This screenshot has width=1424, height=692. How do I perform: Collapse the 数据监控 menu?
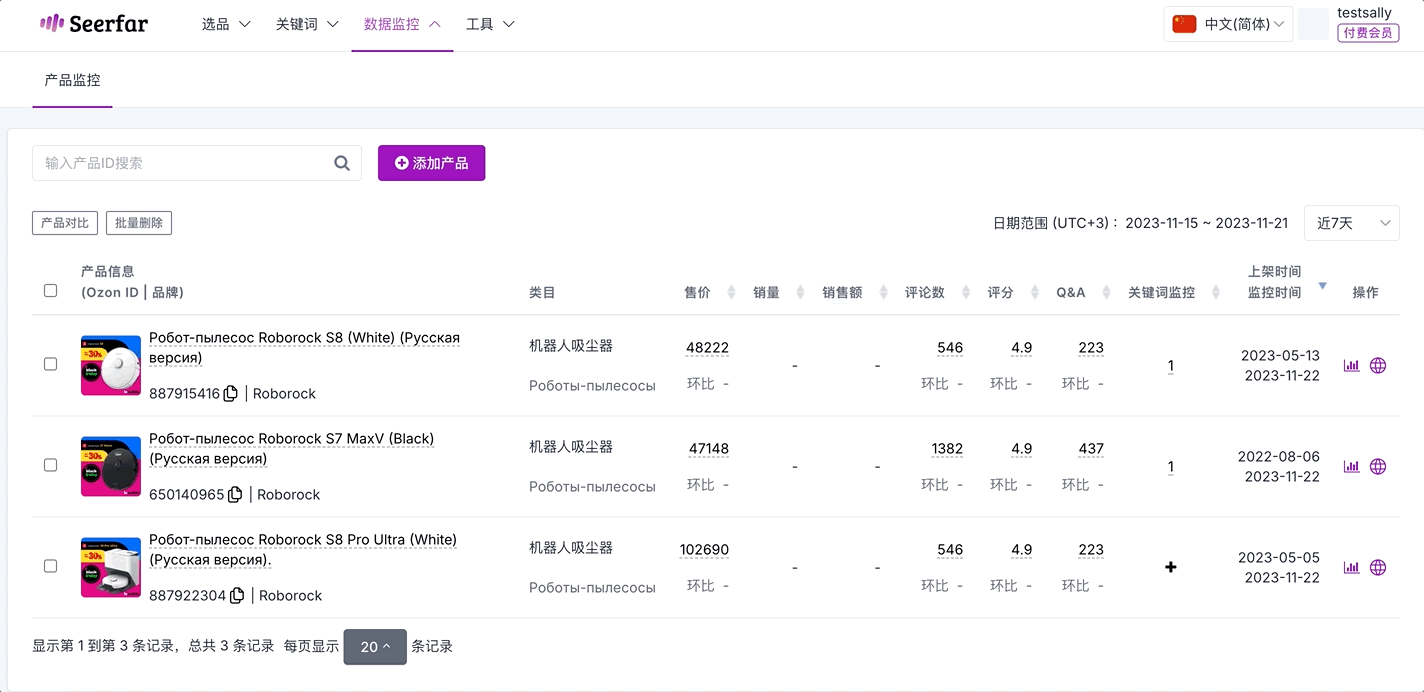402,24
